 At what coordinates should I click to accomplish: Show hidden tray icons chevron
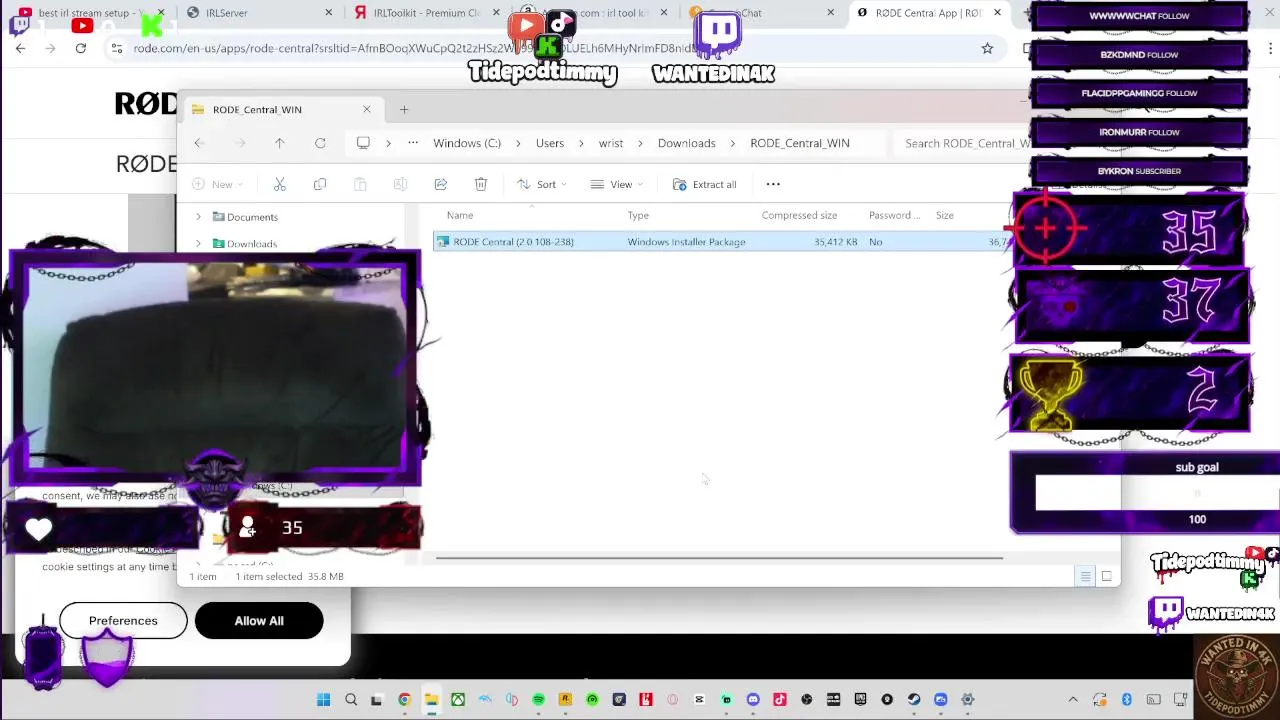click(x=1073, y=700)
